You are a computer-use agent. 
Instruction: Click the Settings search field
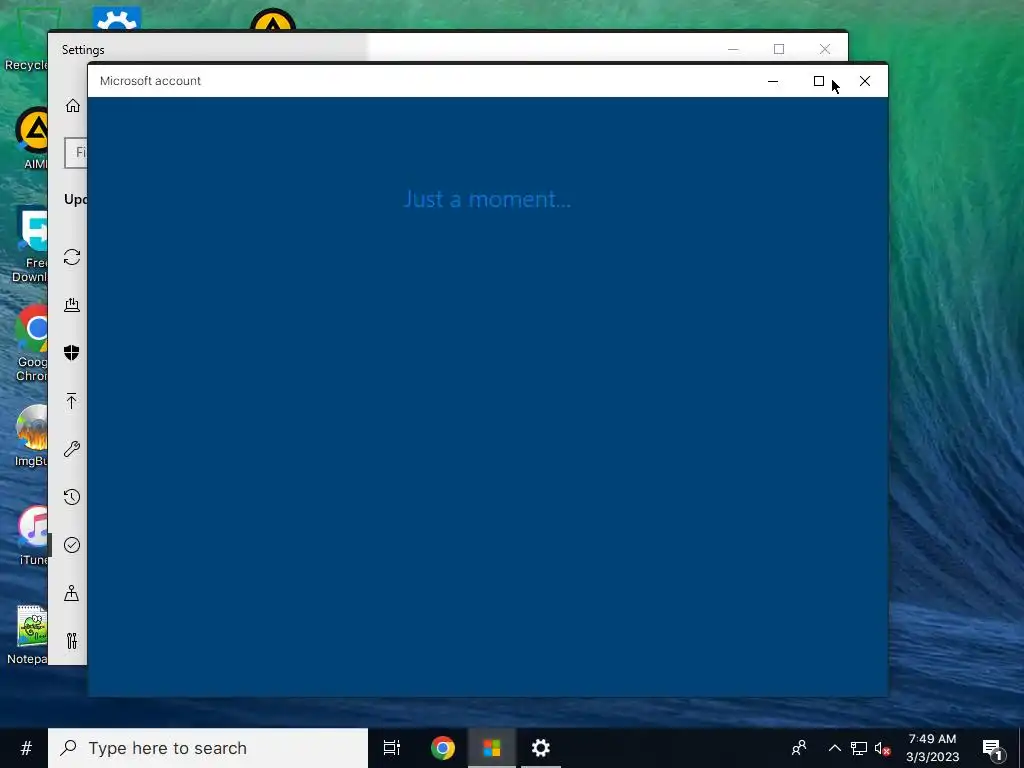76,152
